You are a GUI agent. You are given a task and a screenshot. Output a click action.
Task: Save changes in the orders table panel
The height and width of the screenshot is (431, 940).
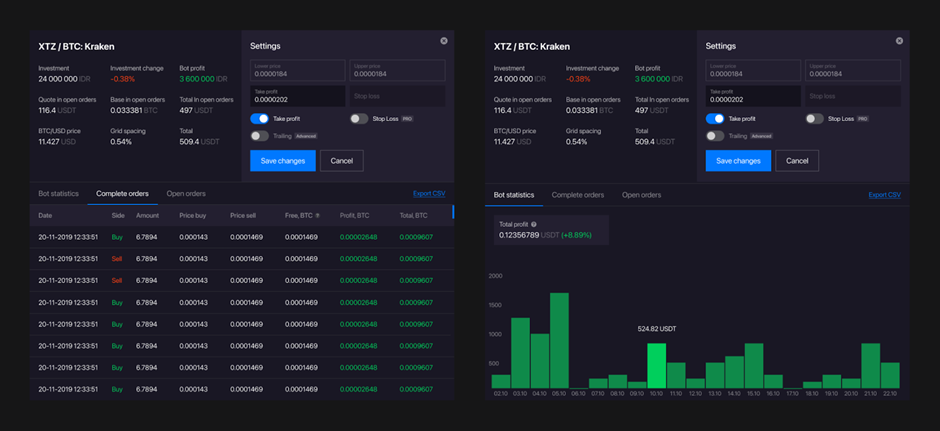point(282,161)
